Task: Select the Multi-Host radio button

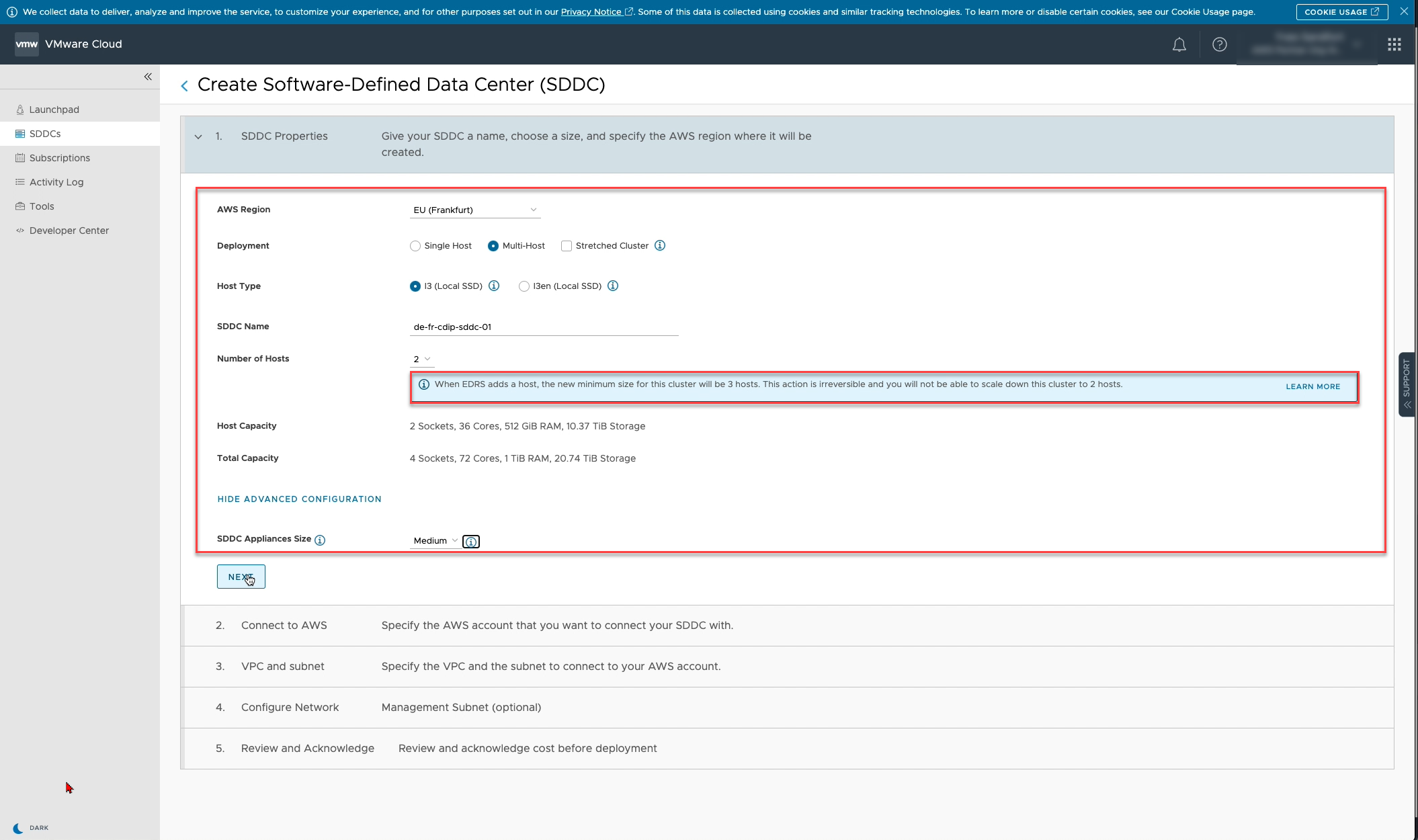Action: (493, 246)
